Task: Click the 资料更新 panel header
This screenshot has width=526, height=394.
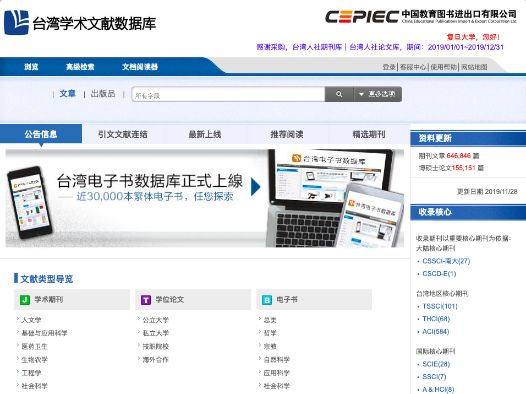Action: [468, 138]
